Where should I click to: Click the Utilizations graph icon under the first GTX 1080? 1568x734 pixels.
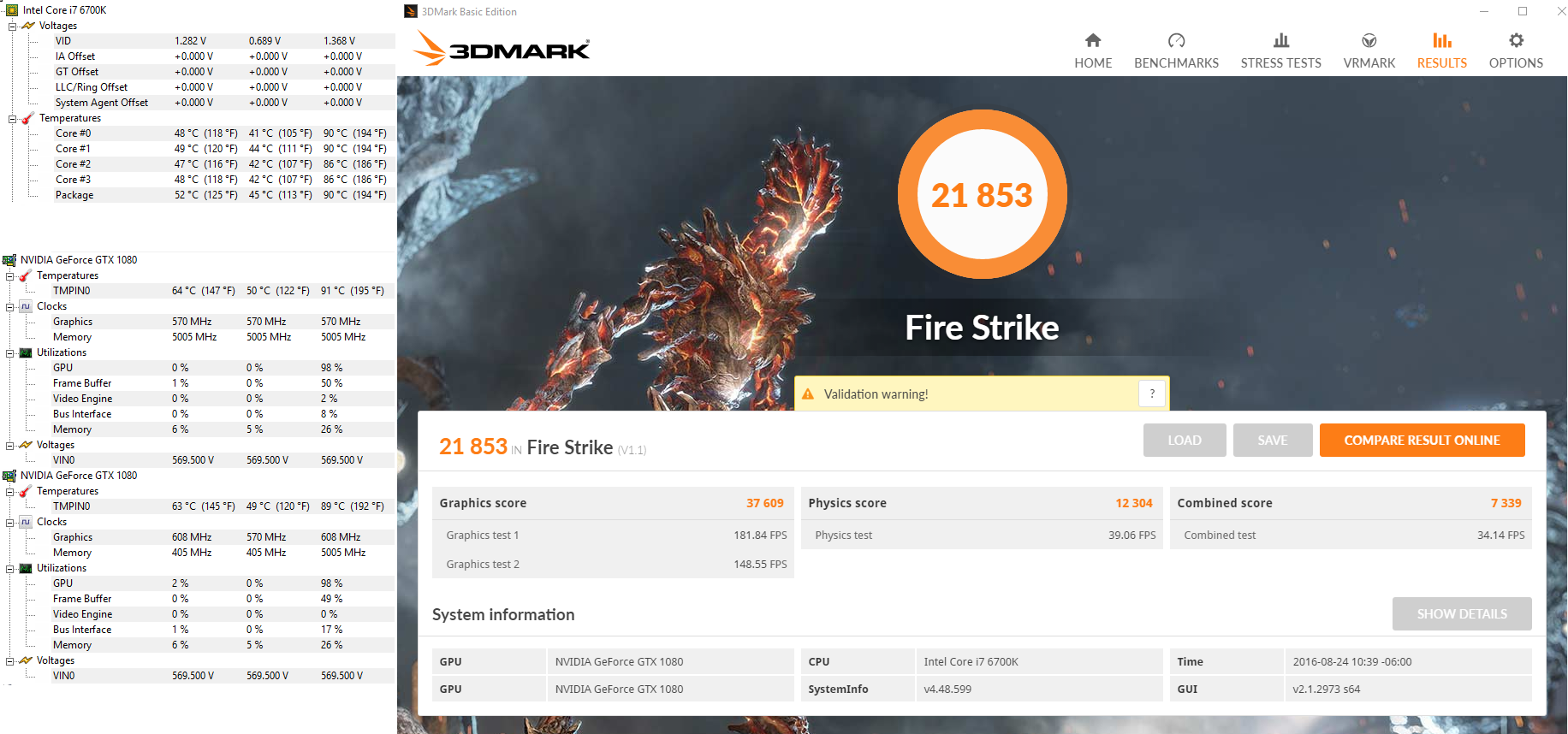[25, 352]
